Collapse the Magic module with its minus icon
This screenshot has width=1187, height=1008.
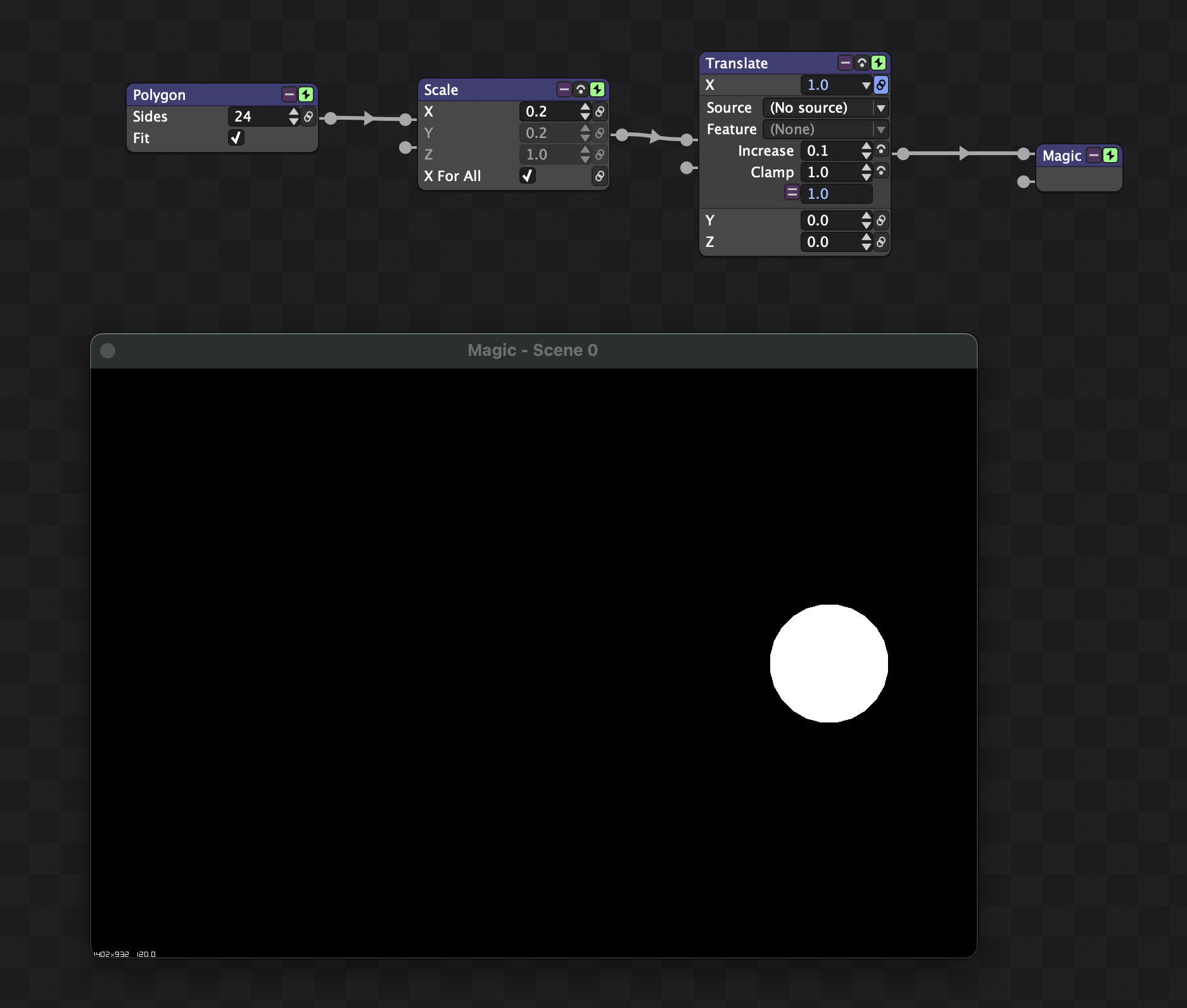tap(1093, 156)
